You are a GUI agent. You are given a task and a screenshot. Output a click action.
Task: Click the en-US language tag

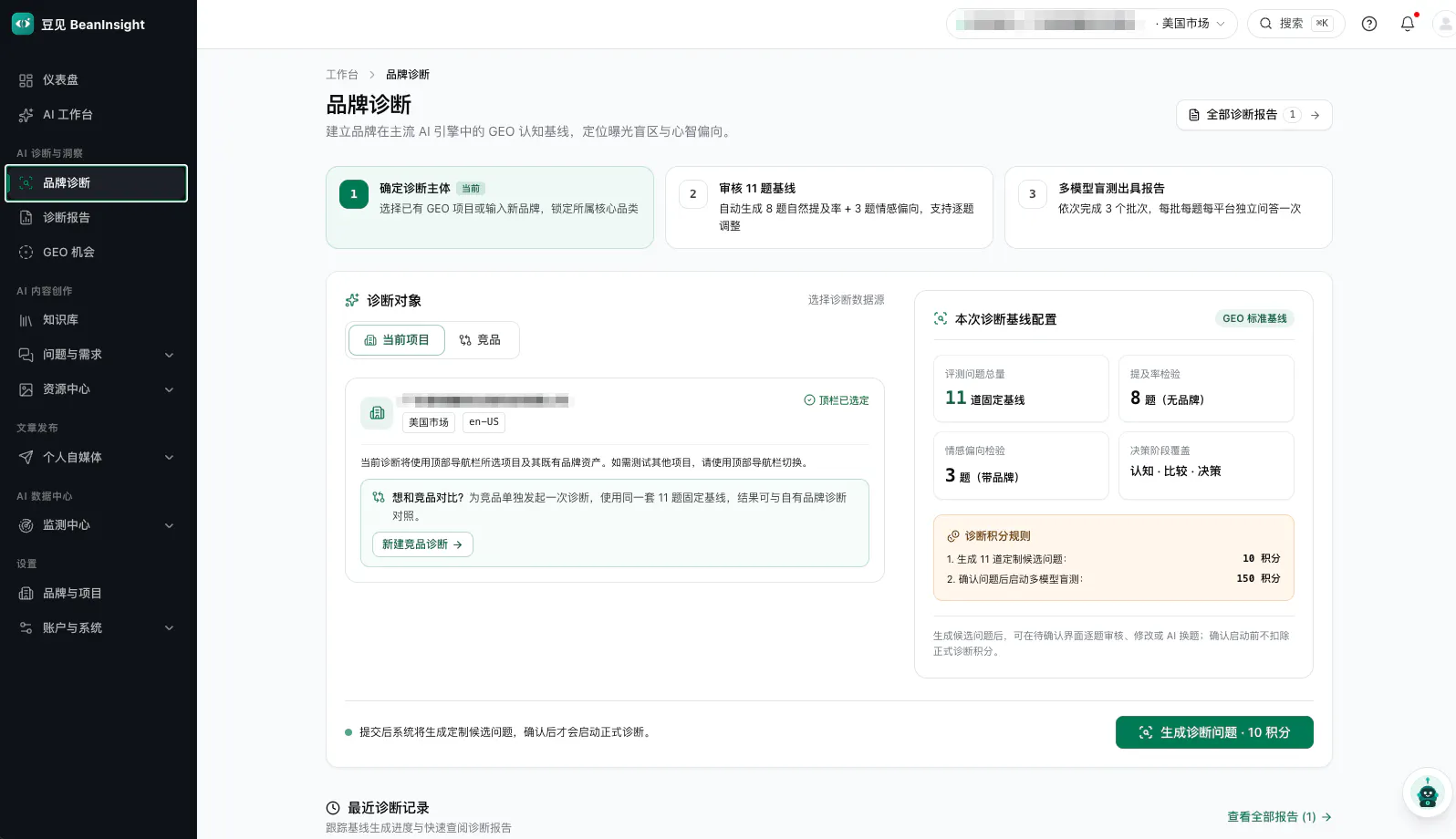coord(484,422)
